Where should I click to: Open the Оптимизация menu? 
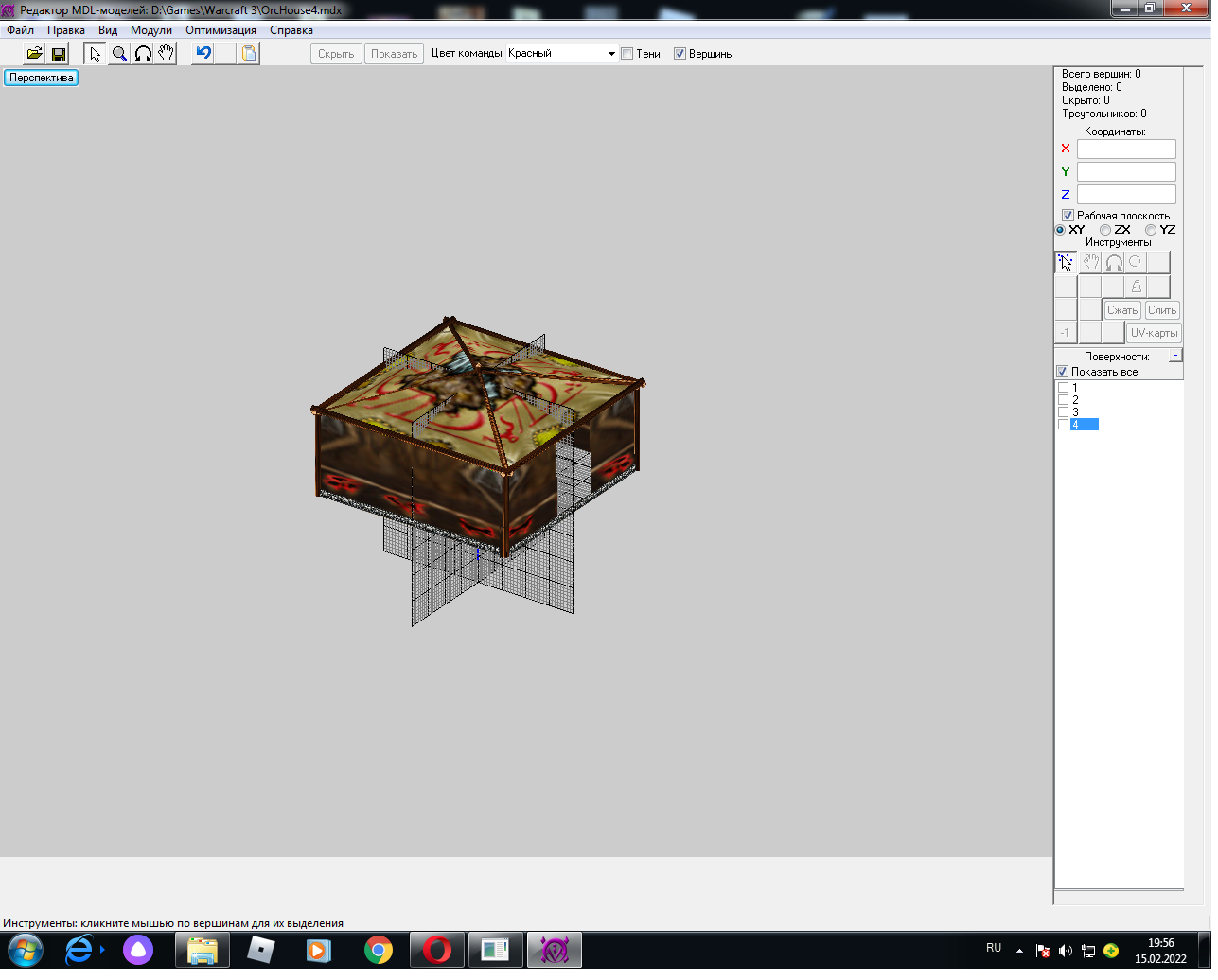(x=221, y=30)
